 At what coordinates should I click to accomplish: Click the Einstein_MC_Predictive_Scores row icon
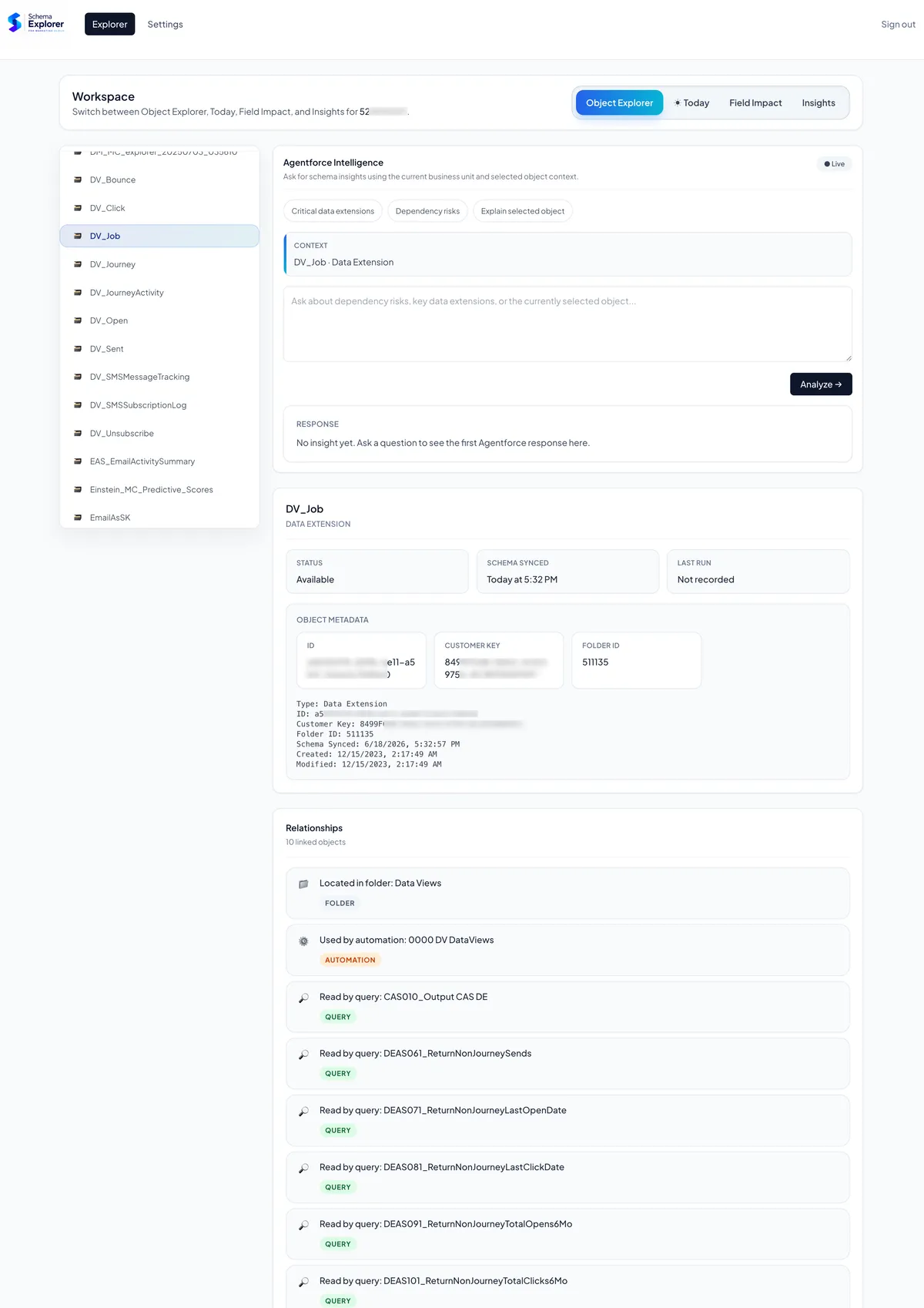click(x=78, y=489)
